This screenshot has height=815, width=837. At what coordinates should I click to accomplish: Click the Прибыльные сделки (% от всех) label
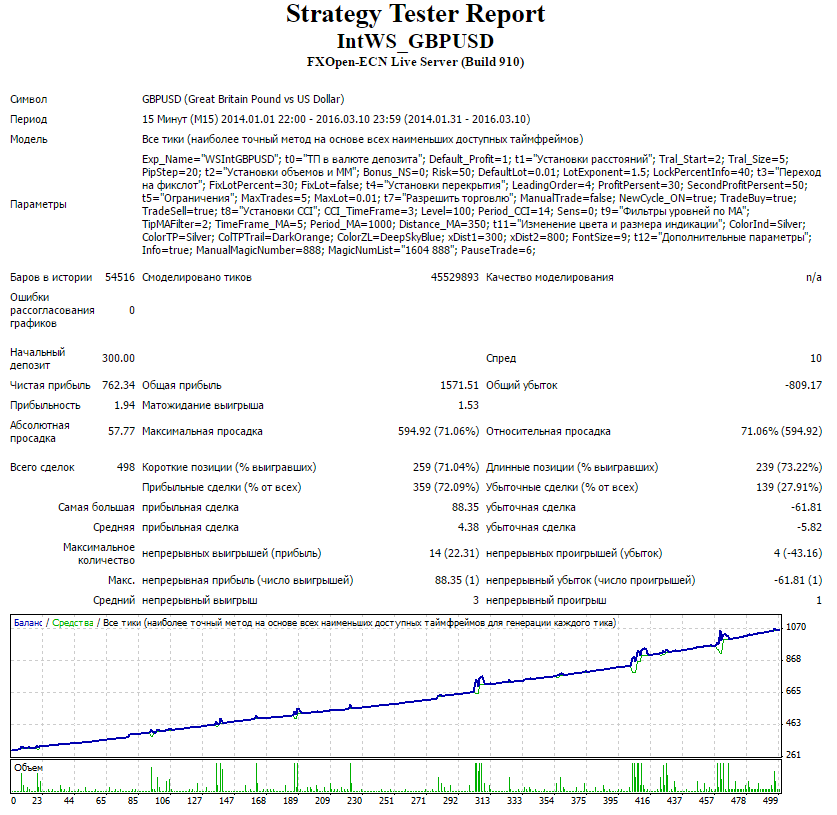click(x=222, y=487)
